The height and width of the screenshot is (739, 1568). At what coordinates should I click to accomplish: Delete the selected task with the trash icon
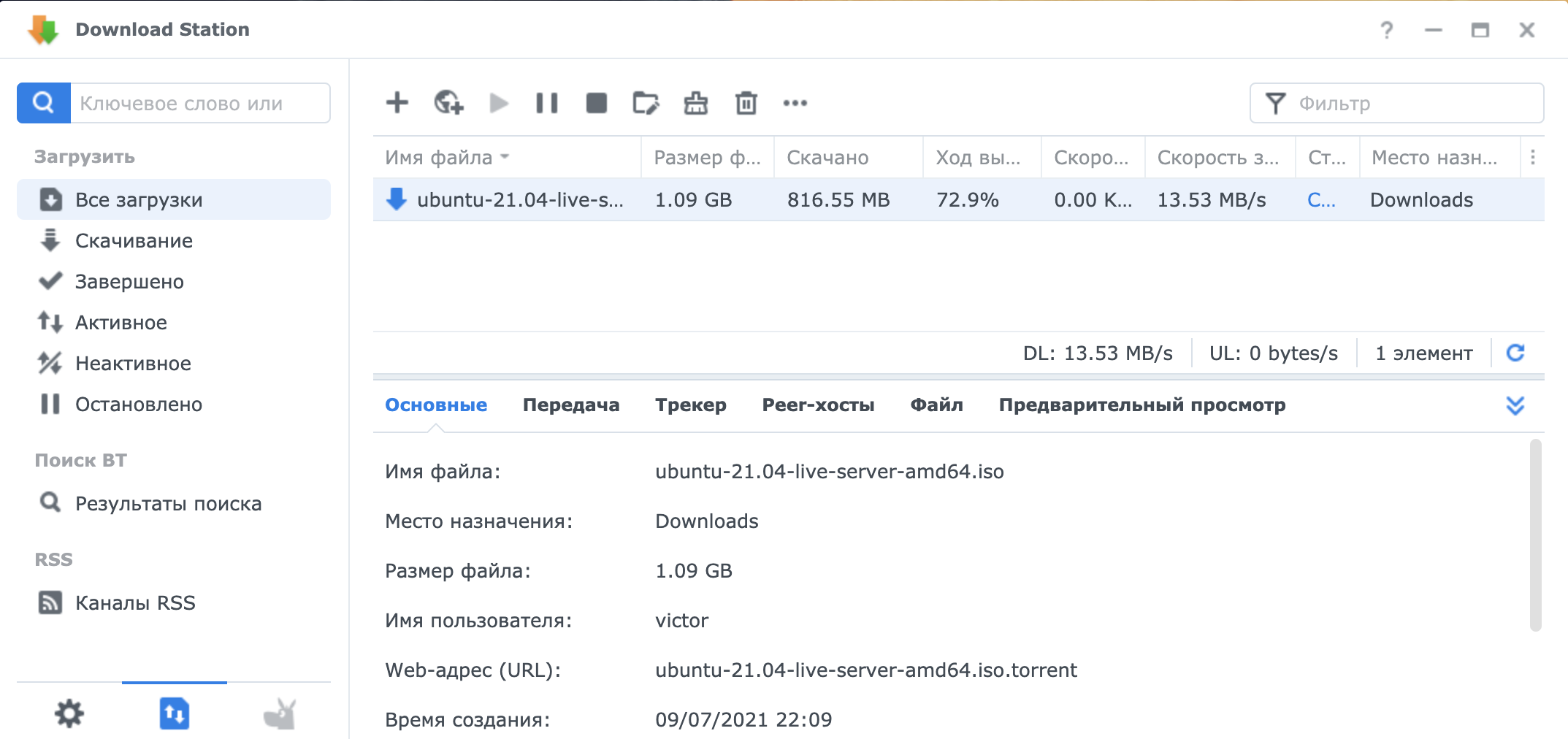pos(746,103)
